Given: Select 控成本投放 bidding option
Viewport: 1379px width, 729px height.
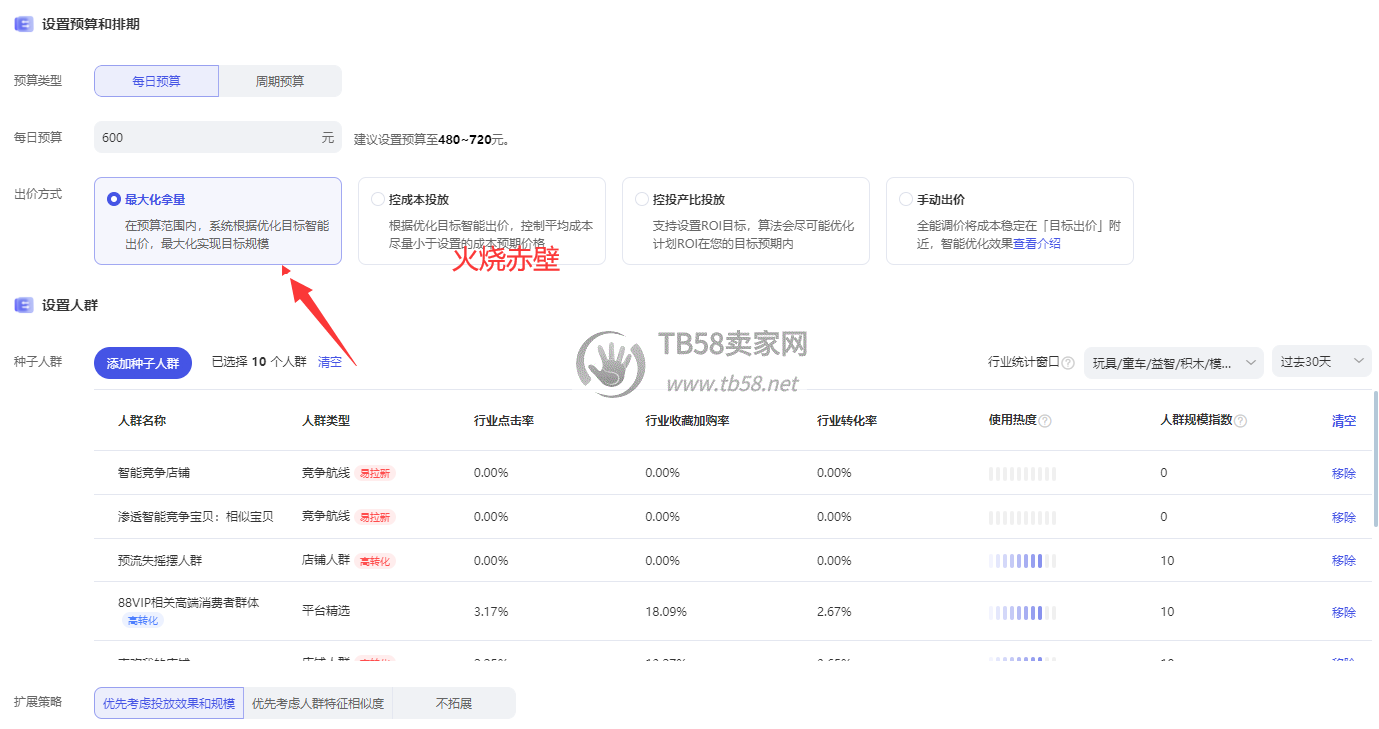Looking at the screenshot, I should (482, 221).
